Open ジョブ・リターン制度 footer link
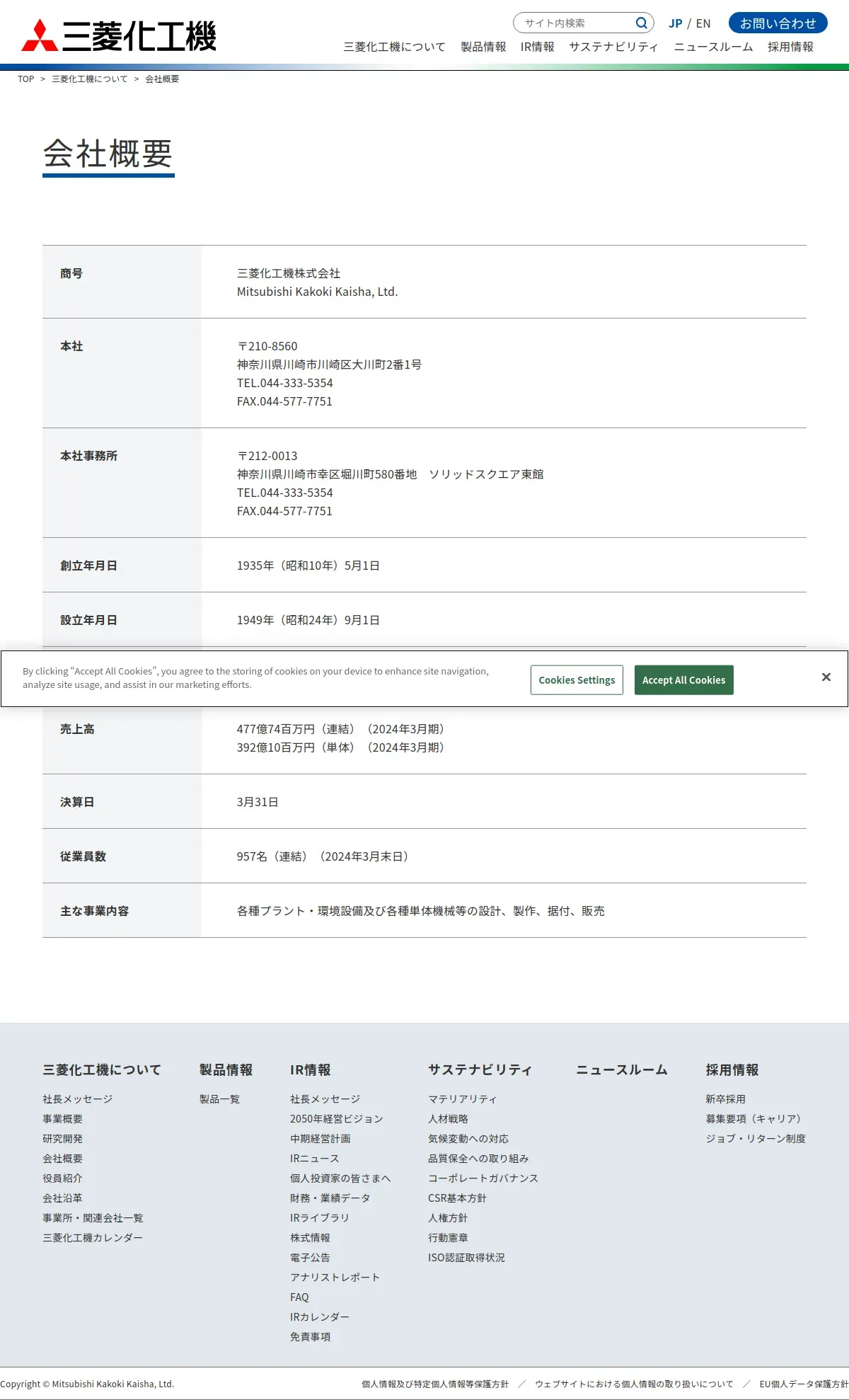 756,1139
